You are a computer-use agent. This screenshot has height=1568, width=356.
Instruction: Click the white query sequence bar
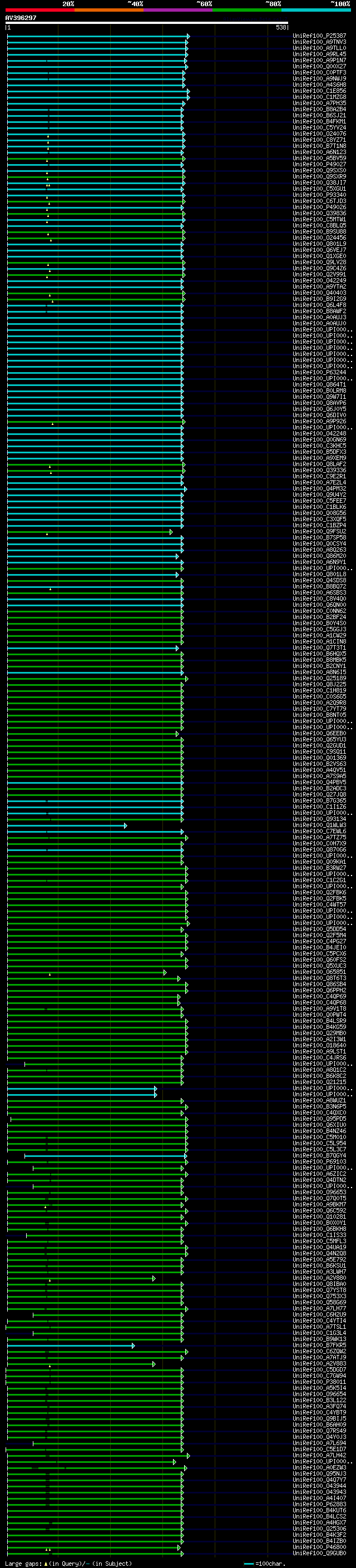pyautogui.click(x=147, y=22)
